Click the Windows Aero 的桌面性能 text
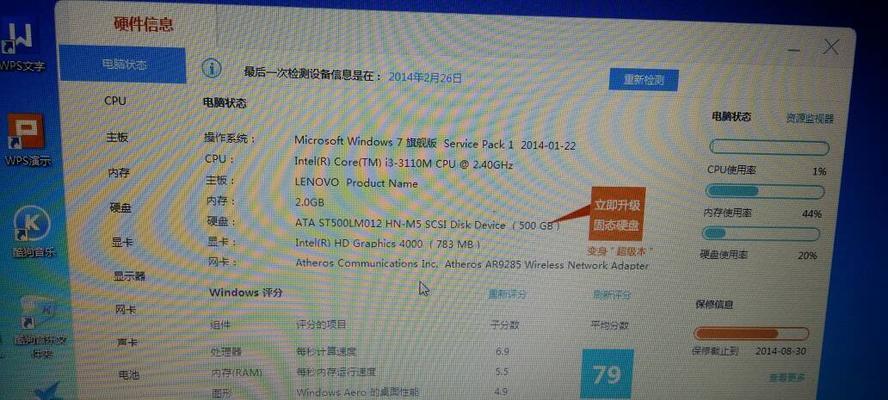888x400 pixels. (x=360, y=392)
